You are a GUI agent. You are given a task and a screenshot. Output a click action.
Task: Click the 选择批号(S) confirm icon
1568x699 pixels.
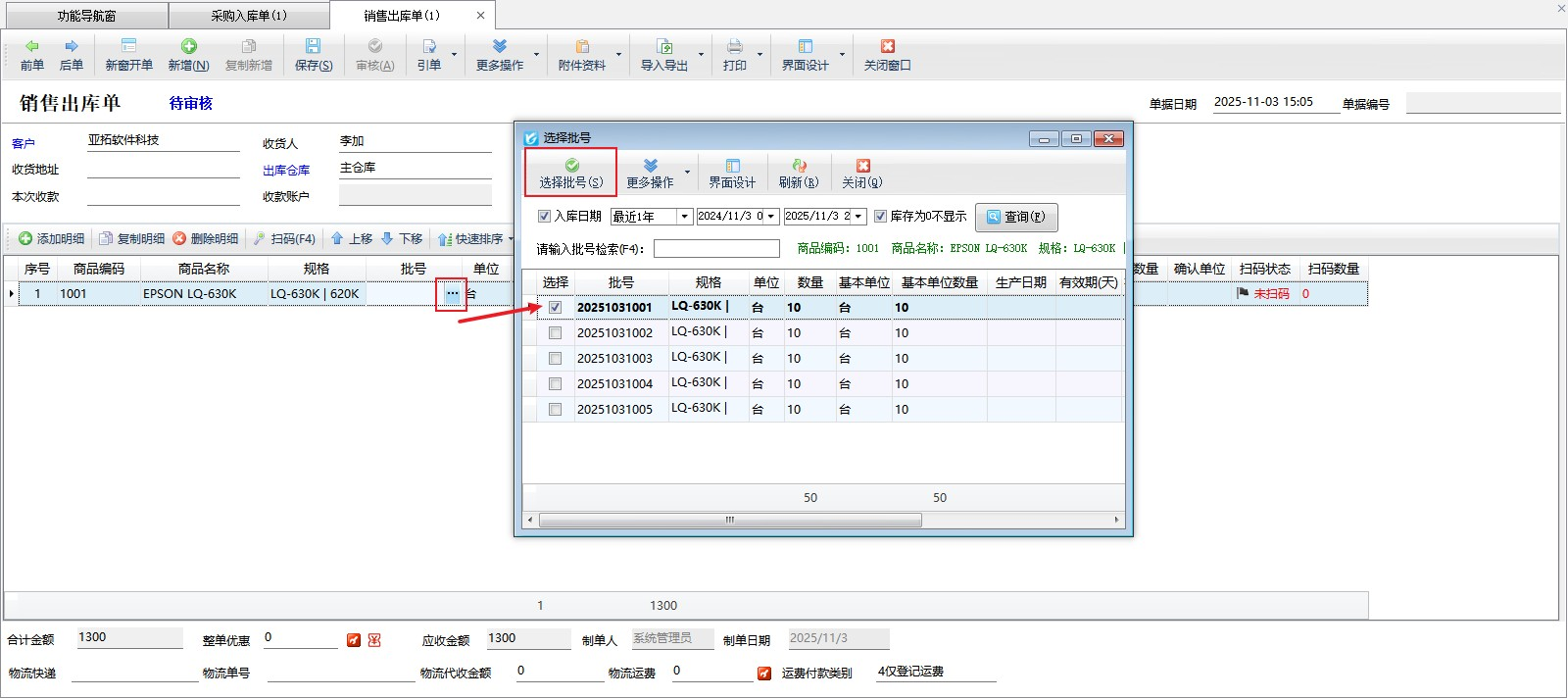(571, 167)
